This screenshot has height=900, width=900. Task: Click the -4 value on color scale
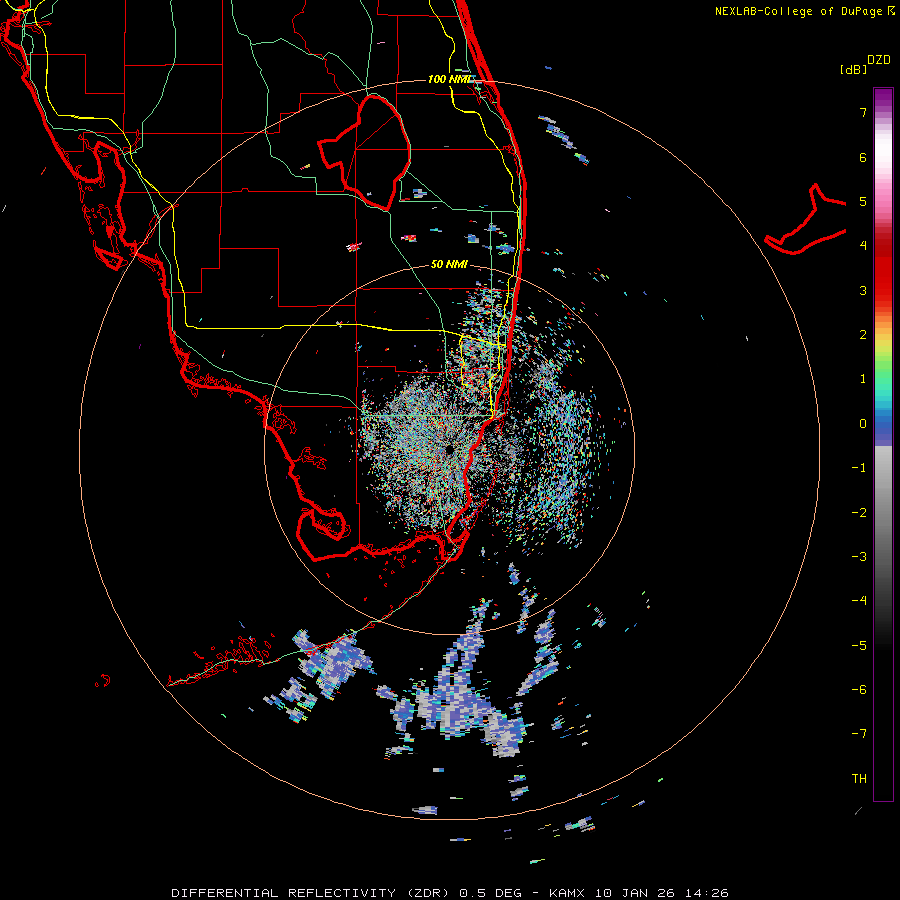pyautogui.click(x=859, y=601)
